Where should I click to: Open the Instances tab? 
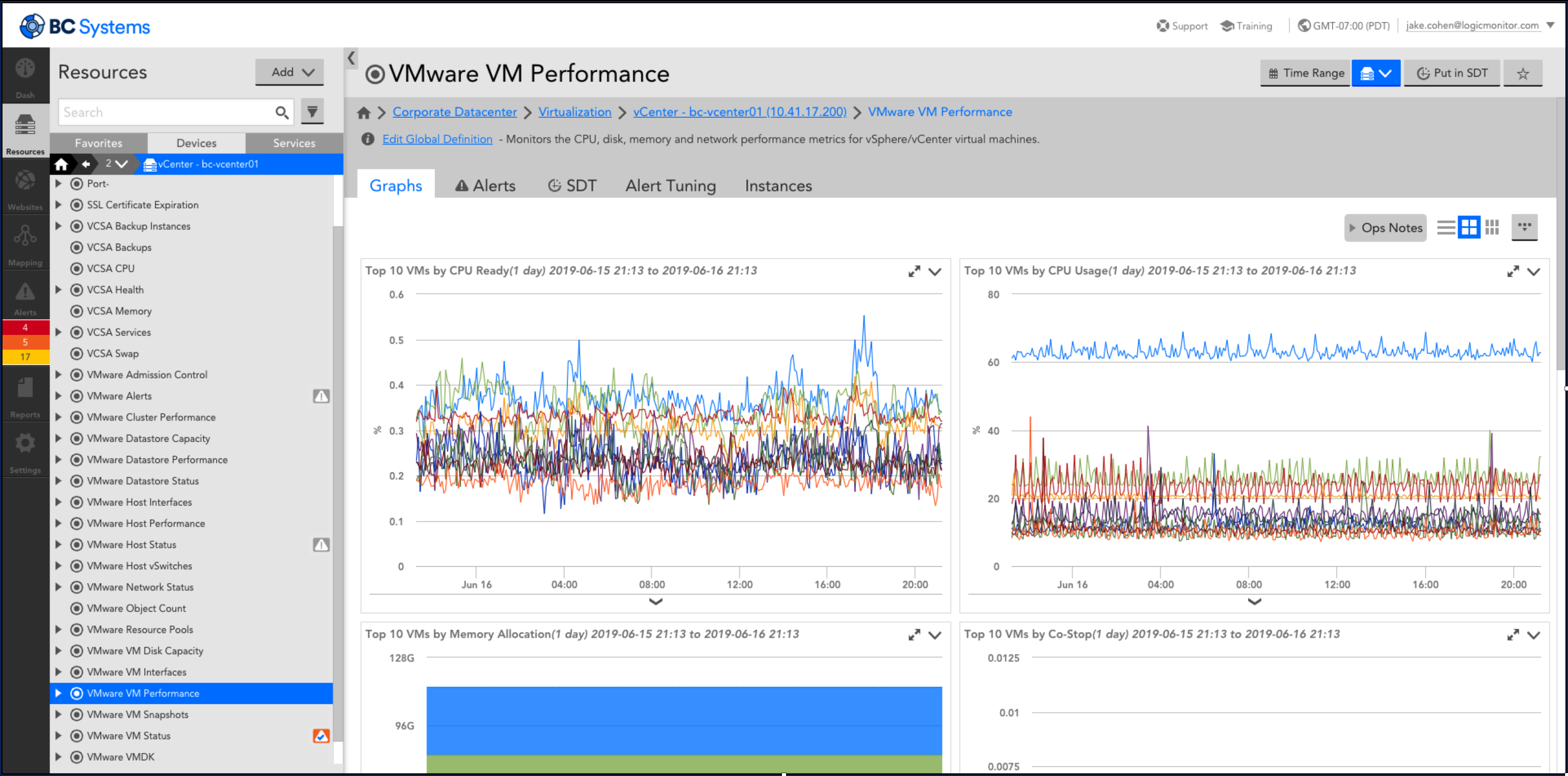(778, 186)
